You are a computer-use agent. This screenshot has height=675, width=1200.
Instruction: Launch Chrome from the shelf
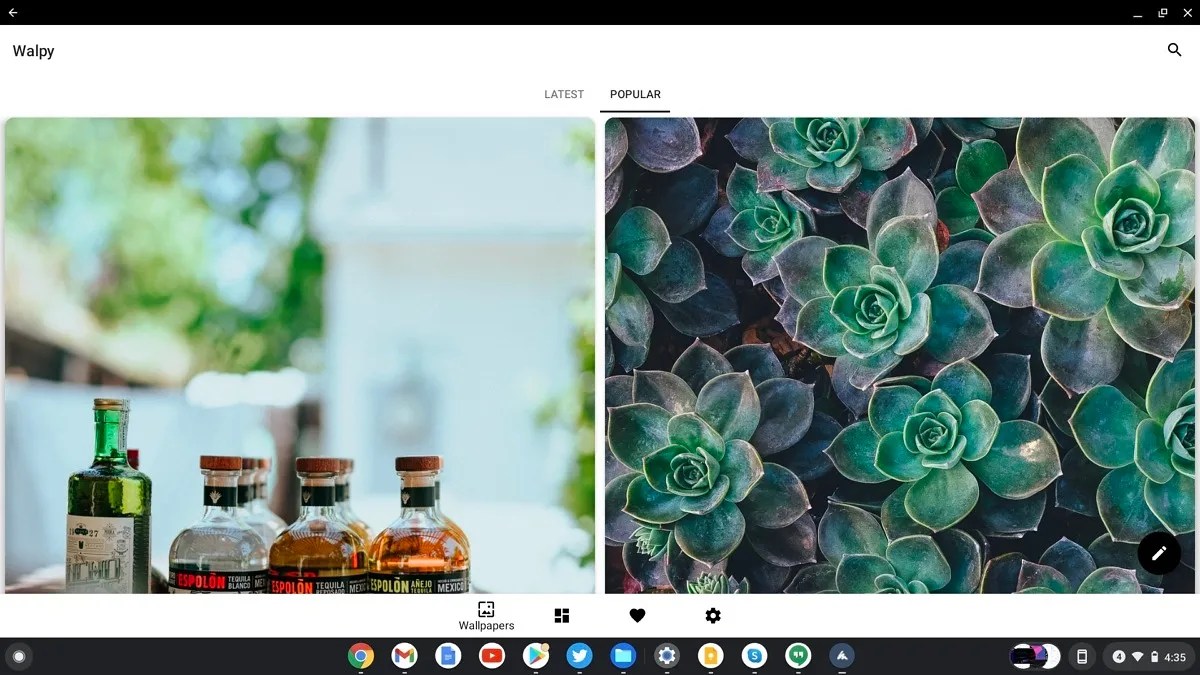click(x=361, y=656)
